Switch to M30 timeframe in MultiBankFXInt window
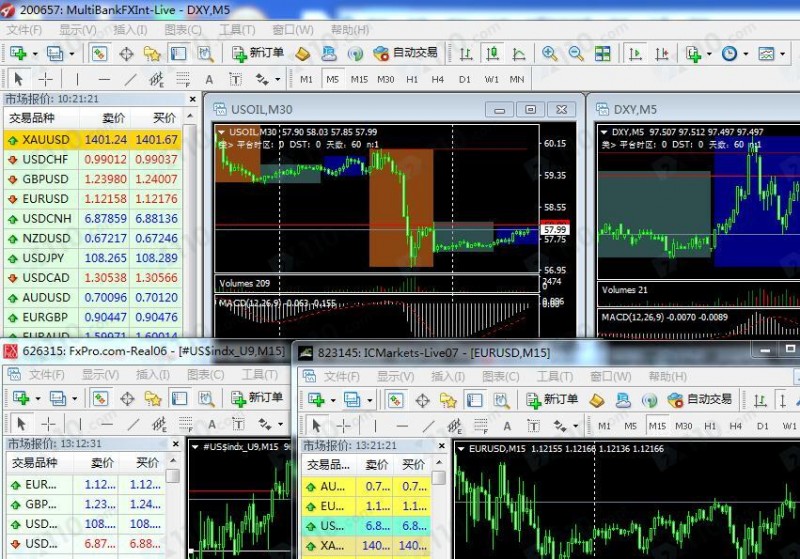Image resolution: width=800 pixels, height=559 pixels. point(385,79)
